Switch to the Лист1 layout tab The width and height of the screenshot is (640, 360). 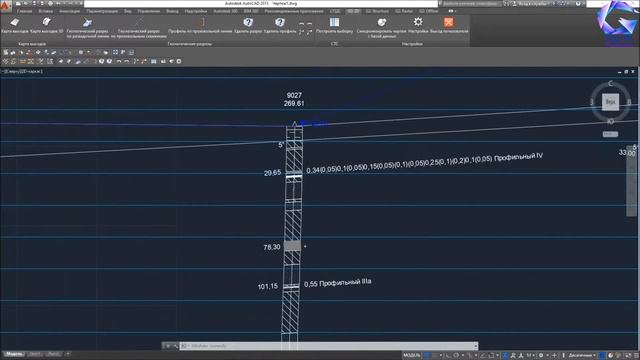(x=35, y=354)
